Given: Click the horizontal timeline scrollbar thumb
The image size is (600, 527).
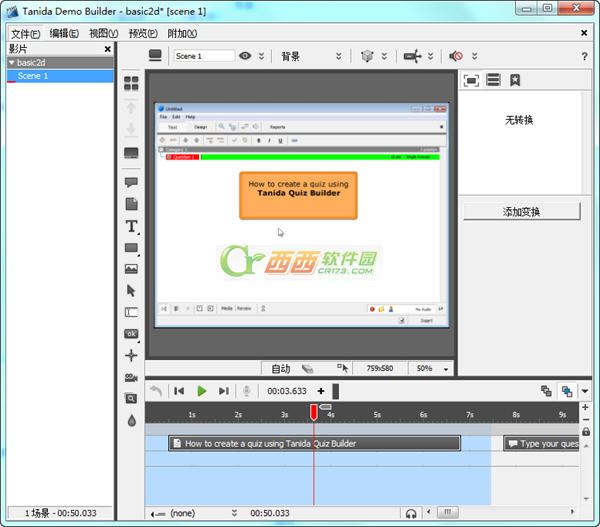Looking at the screenshot, I should pos(447,512).
